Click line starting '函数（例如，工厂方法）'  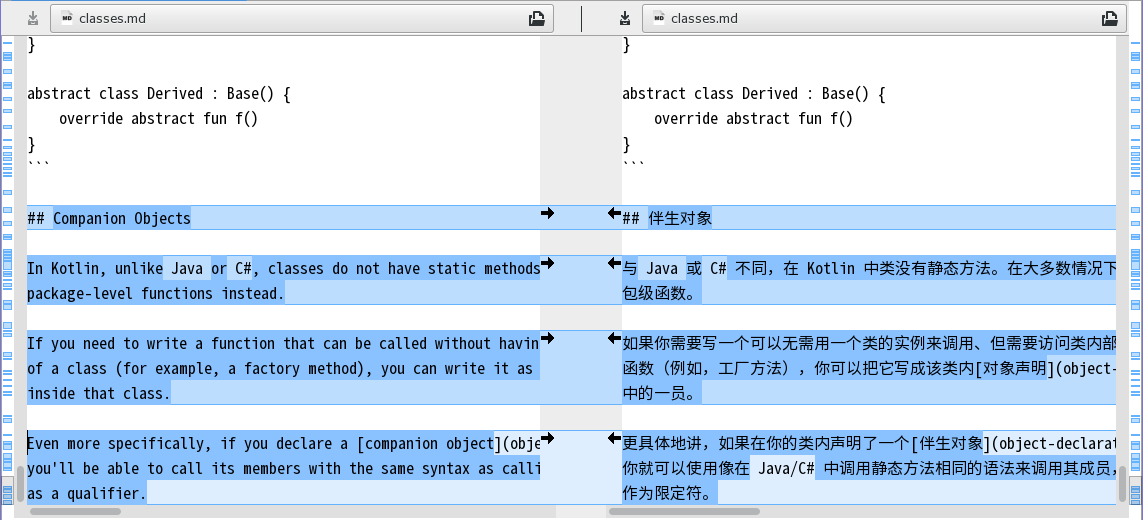[869, 368]
